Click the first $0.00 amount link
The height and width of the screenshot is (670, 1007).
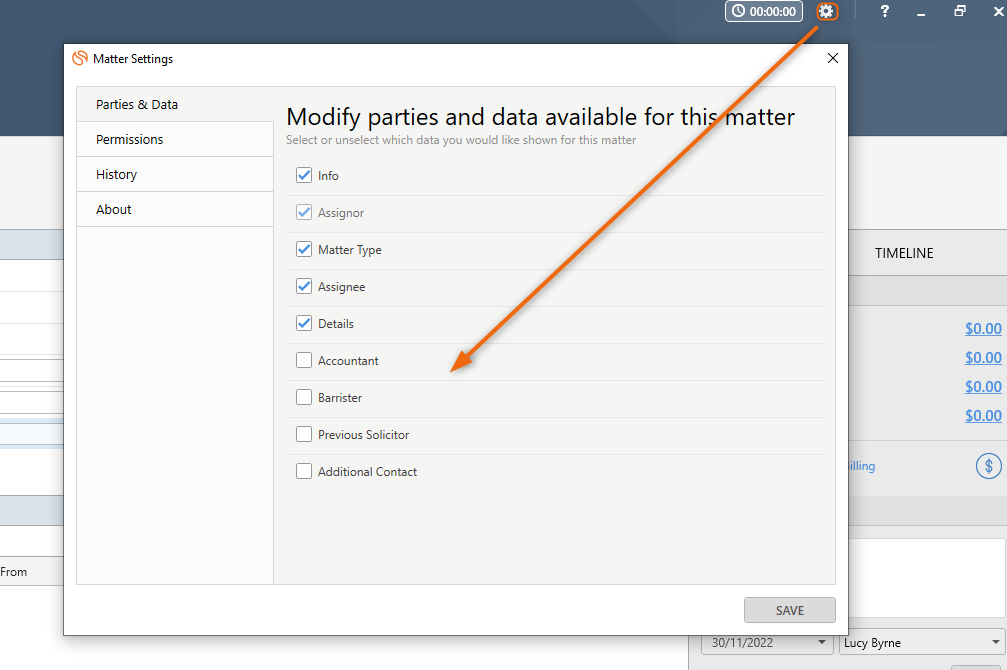coord(983,329)
